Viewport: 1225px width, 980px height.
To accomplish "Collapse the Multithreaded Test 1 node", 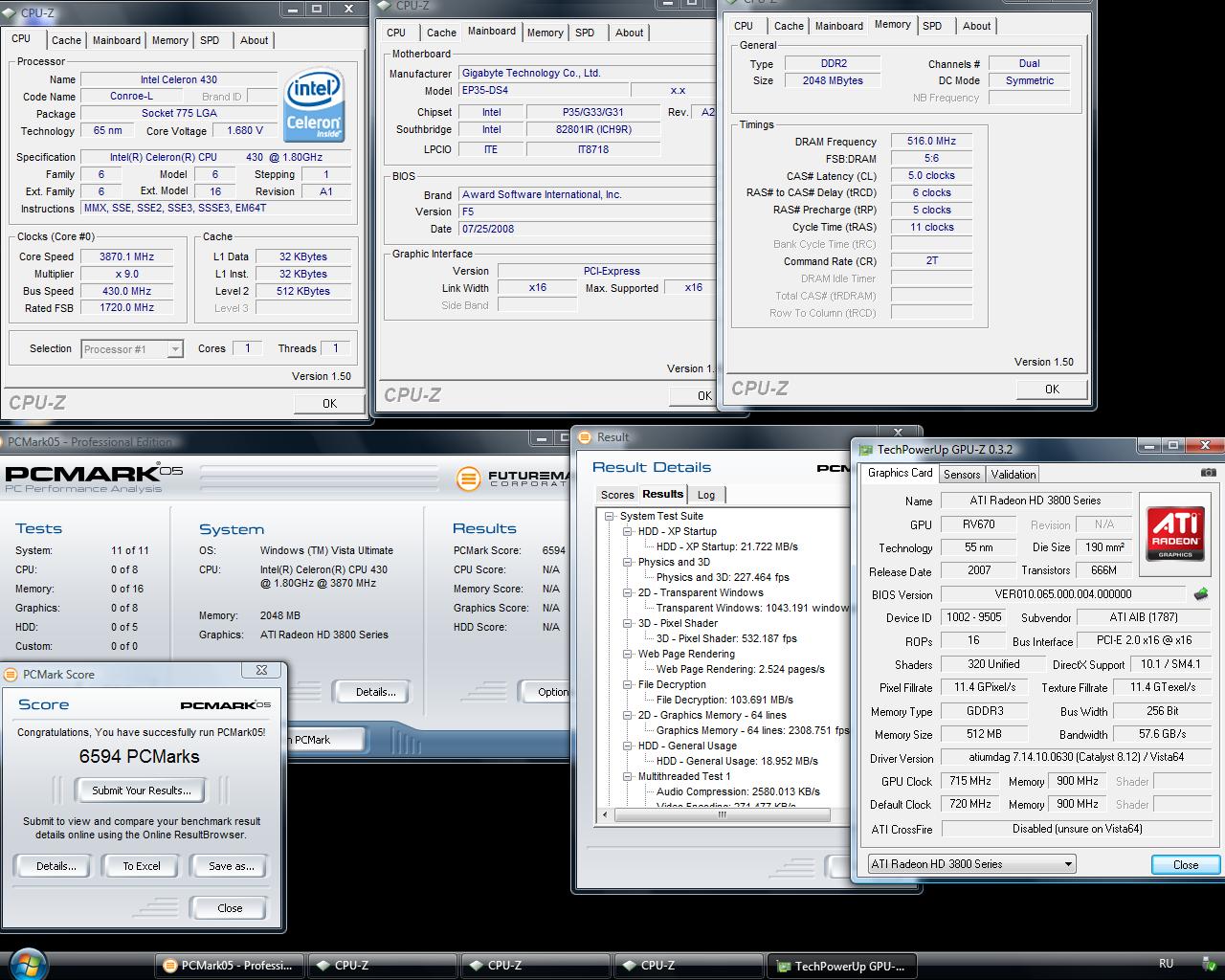I will click(x=628, y=776).
